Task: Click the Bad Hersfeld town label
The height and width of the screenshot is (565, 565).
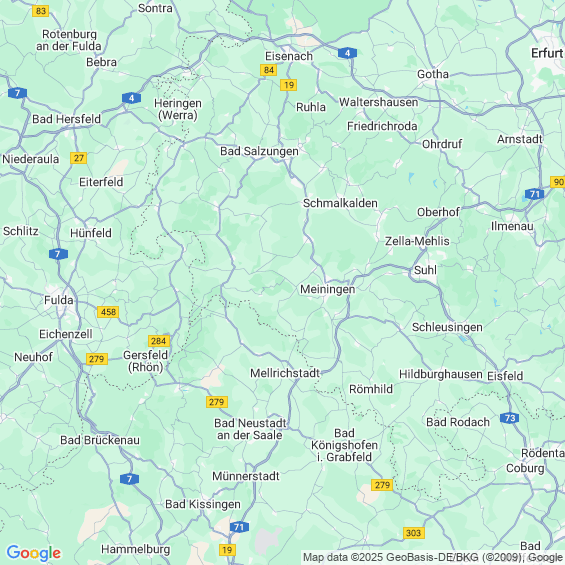Action: pos(66,119)
